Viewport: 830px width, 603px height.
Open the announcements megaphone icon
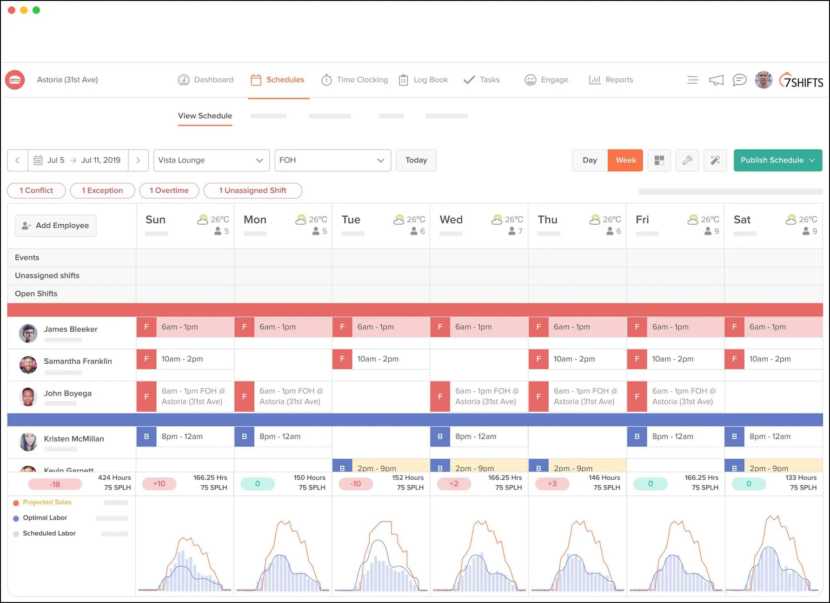point(716,80)
